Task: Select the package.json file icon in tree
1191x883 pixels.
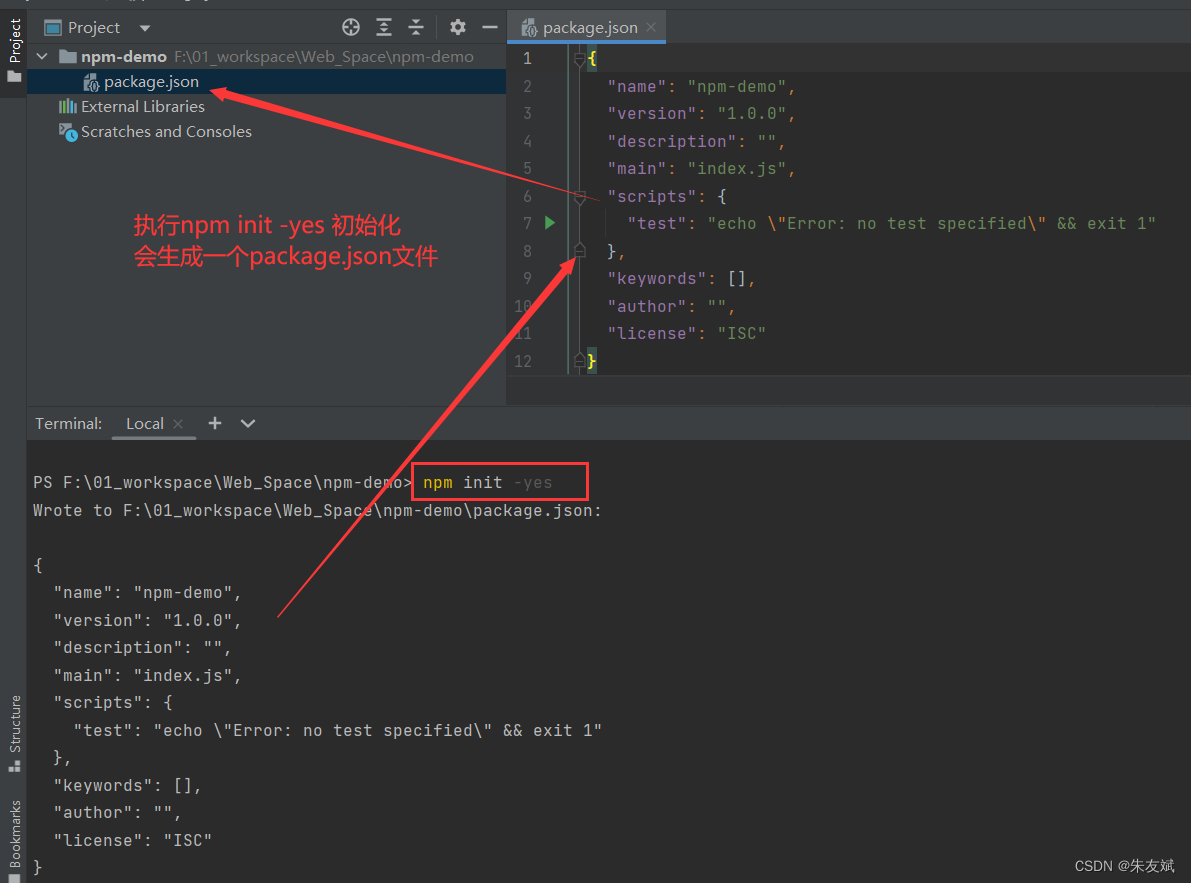Action: coord(90,81)
